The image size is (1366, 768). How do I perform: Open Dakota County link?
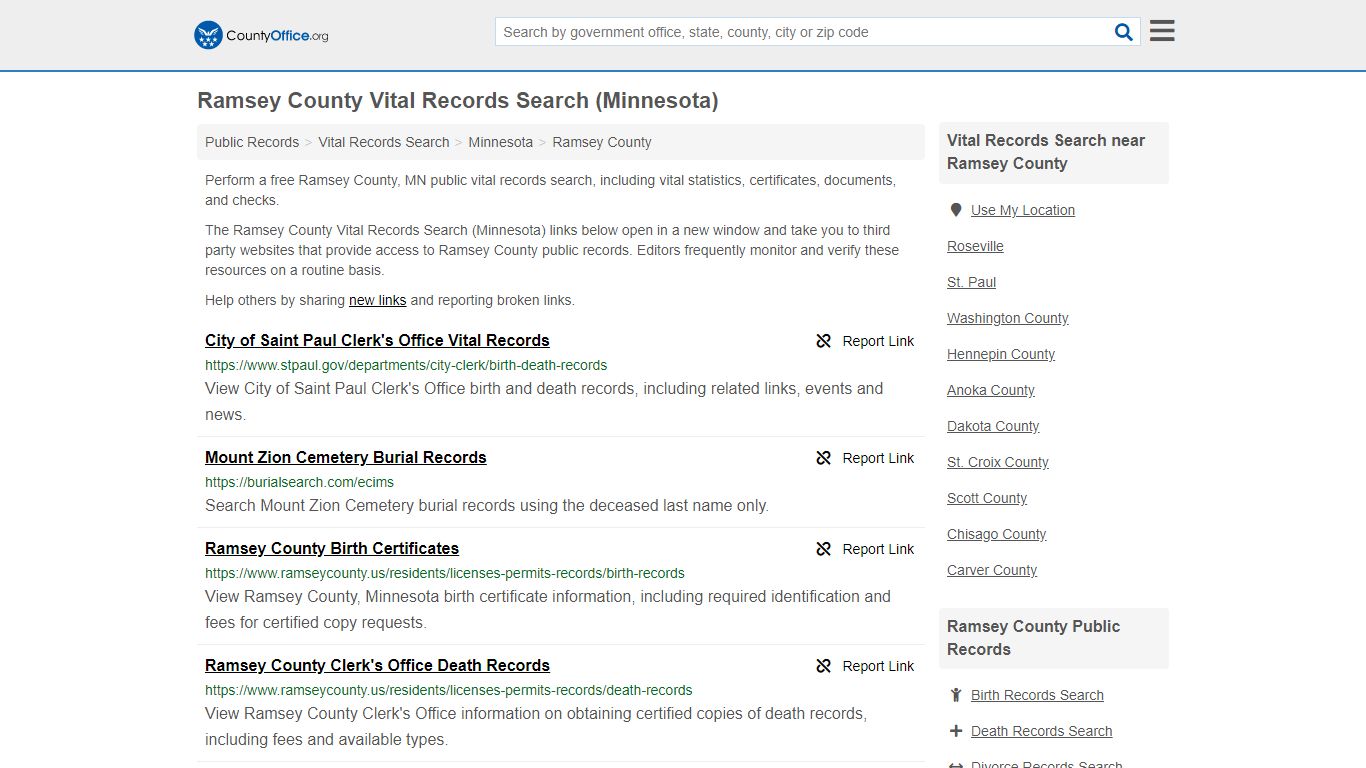(x=993, y=426)
